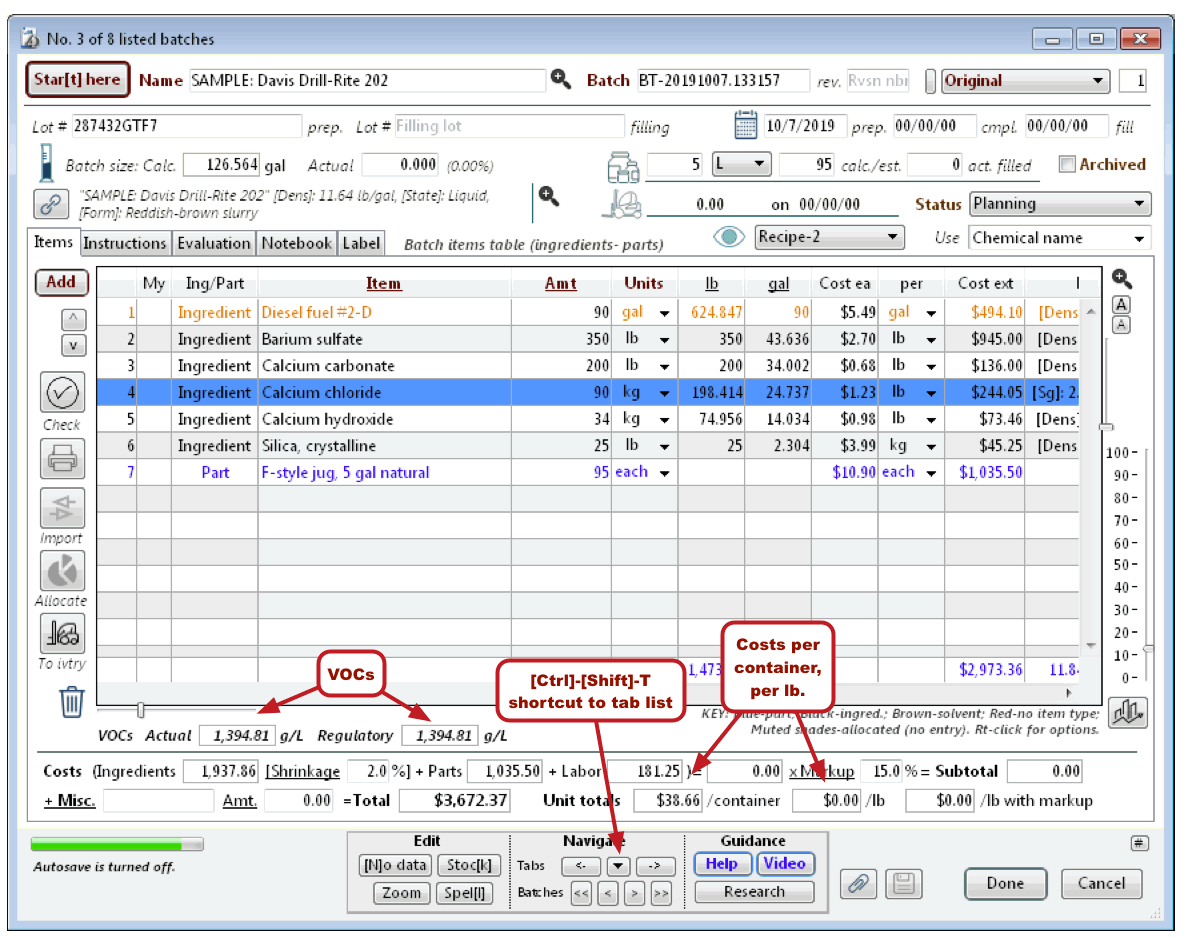Adjust the horizontal slider below the items table
Screen dimensions: 1189x938
140,711
